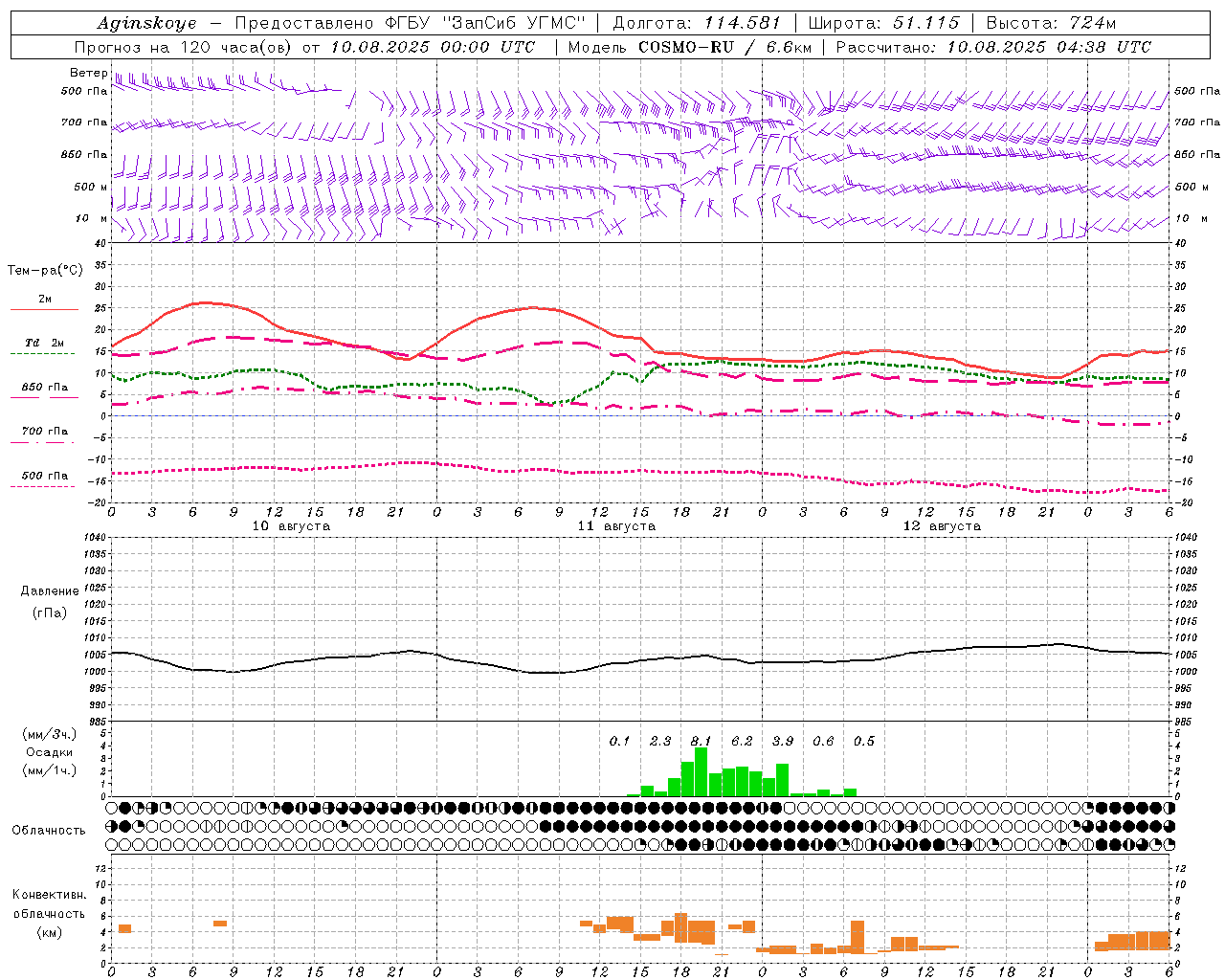Click the solid red line under "2м" legend

[x=44, y=310]
